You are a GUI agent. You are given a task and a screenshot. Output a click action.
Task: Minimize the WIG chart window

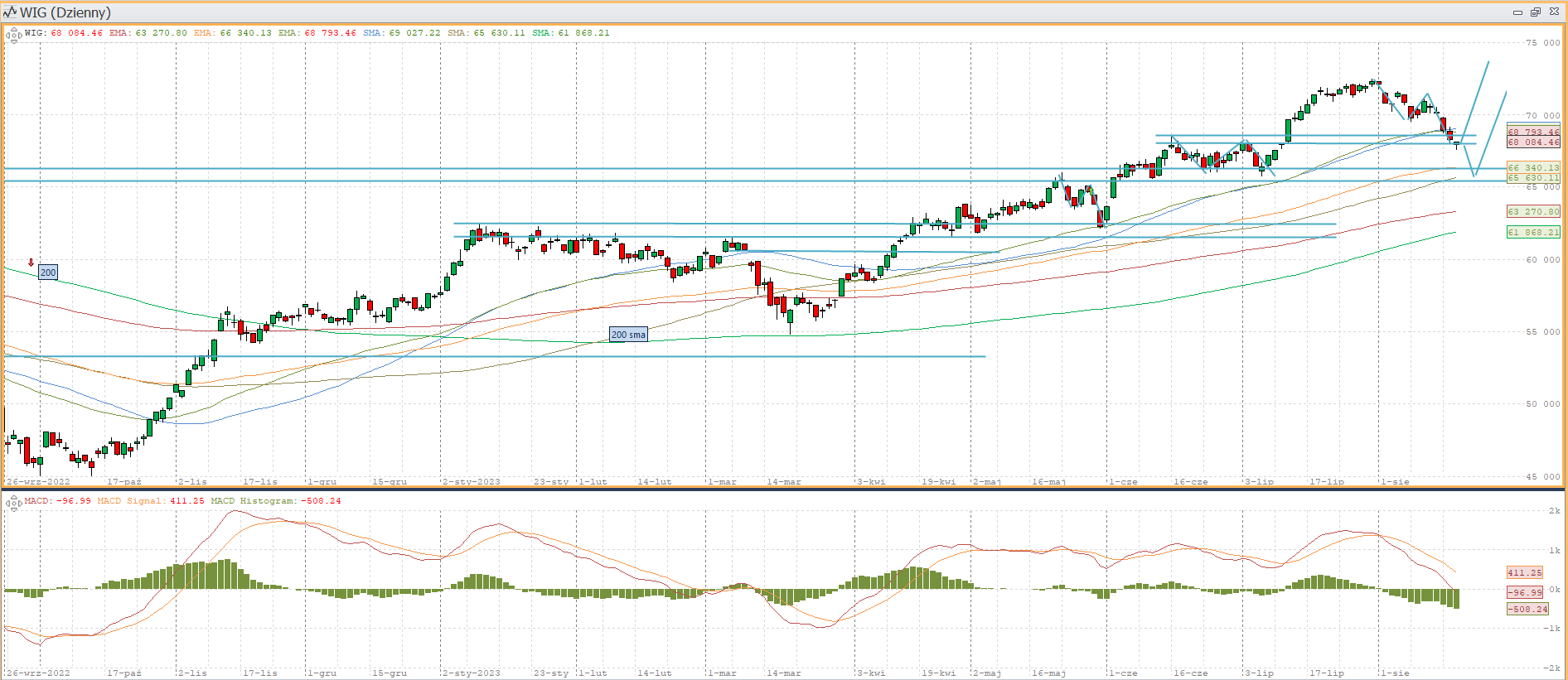[1517, 12]
